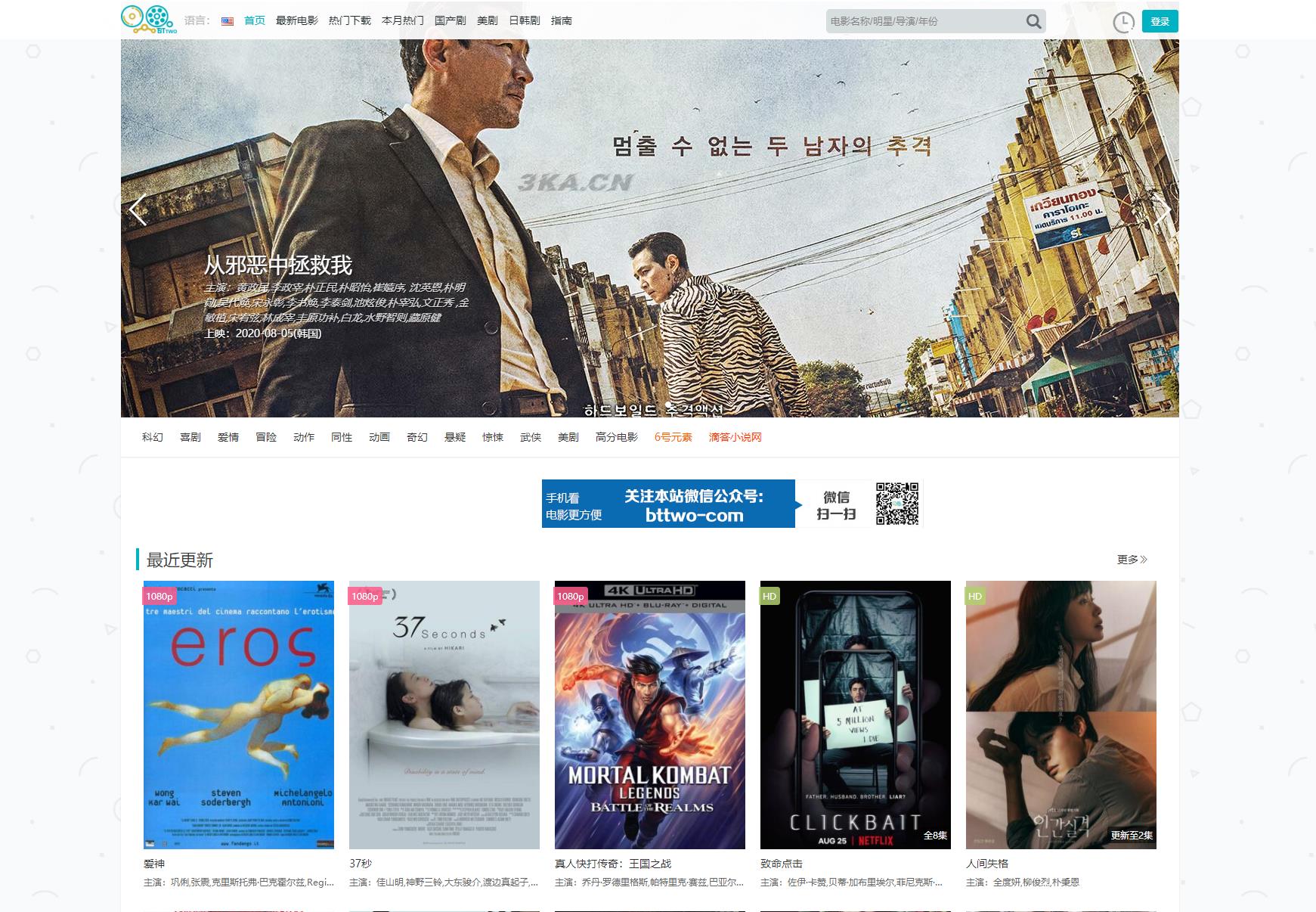Click the 1080p badge on Eros poster
Image resolution: width=1316 pixels, height=912 pixels.
pyautogui.click(x=159, y=596)
